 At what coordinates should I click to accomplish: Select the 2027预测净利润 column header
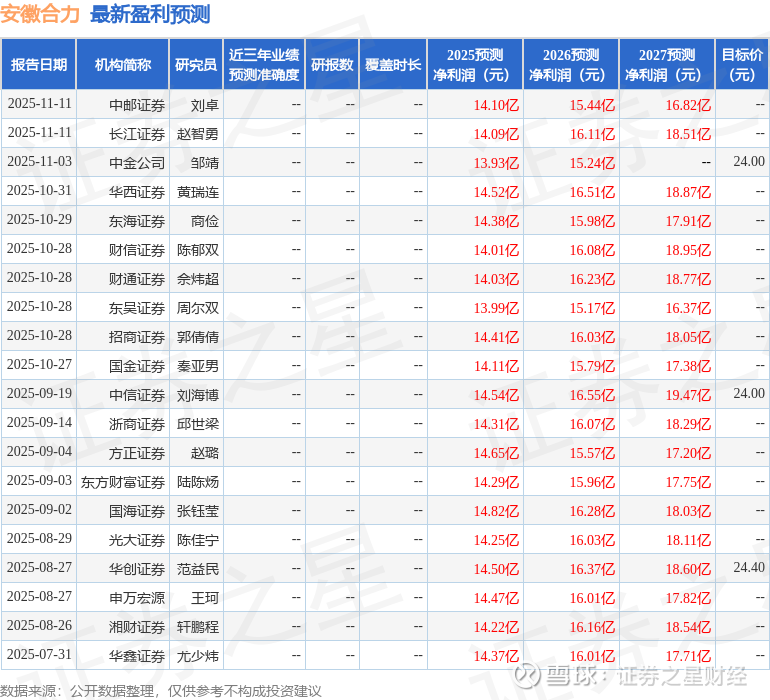tap(667, 64)
